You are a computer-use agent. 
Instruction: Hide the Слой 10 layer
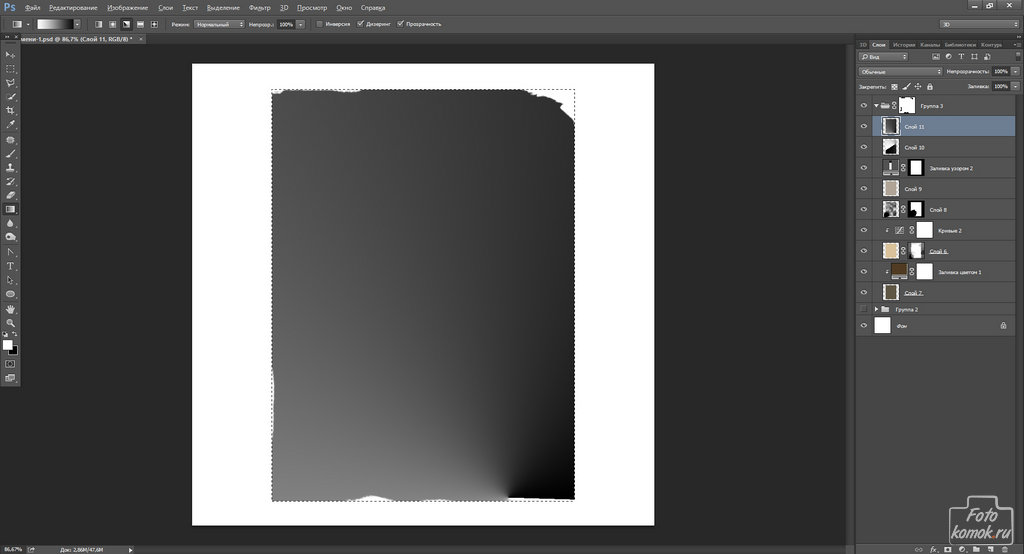(x=864, y=147)
